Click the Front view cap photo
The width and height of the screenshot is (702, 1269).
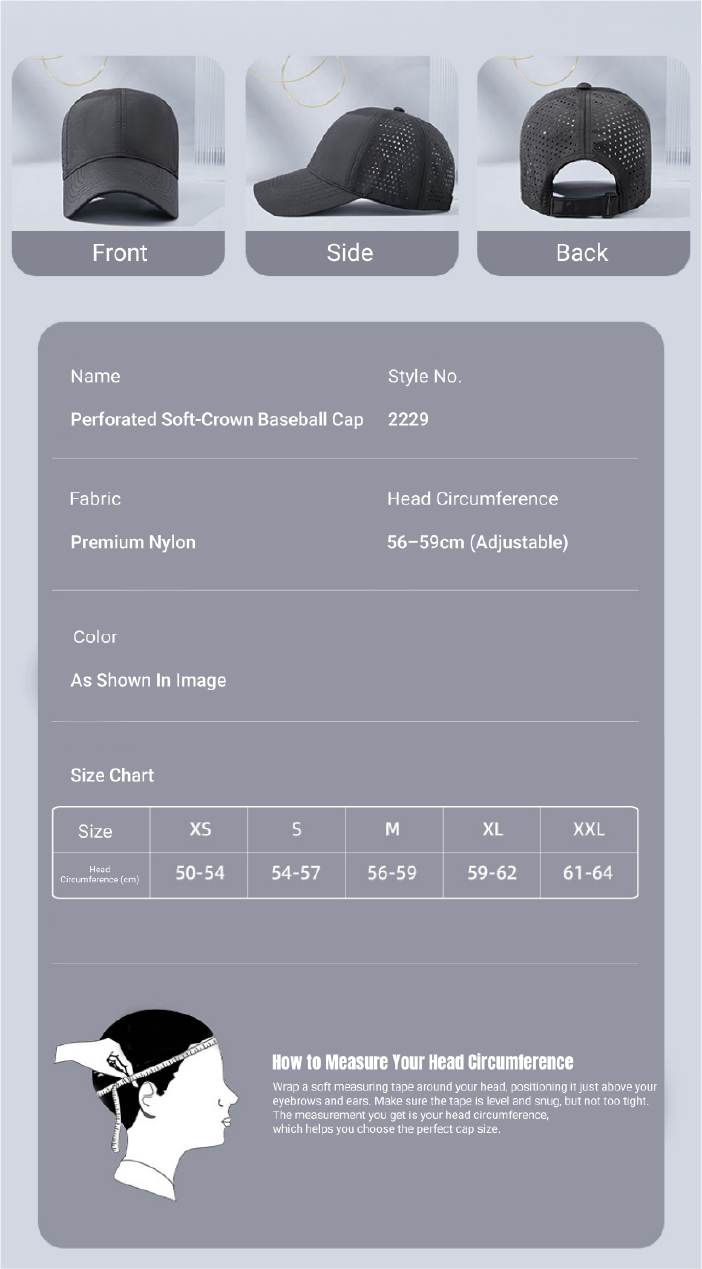point(118,143)
